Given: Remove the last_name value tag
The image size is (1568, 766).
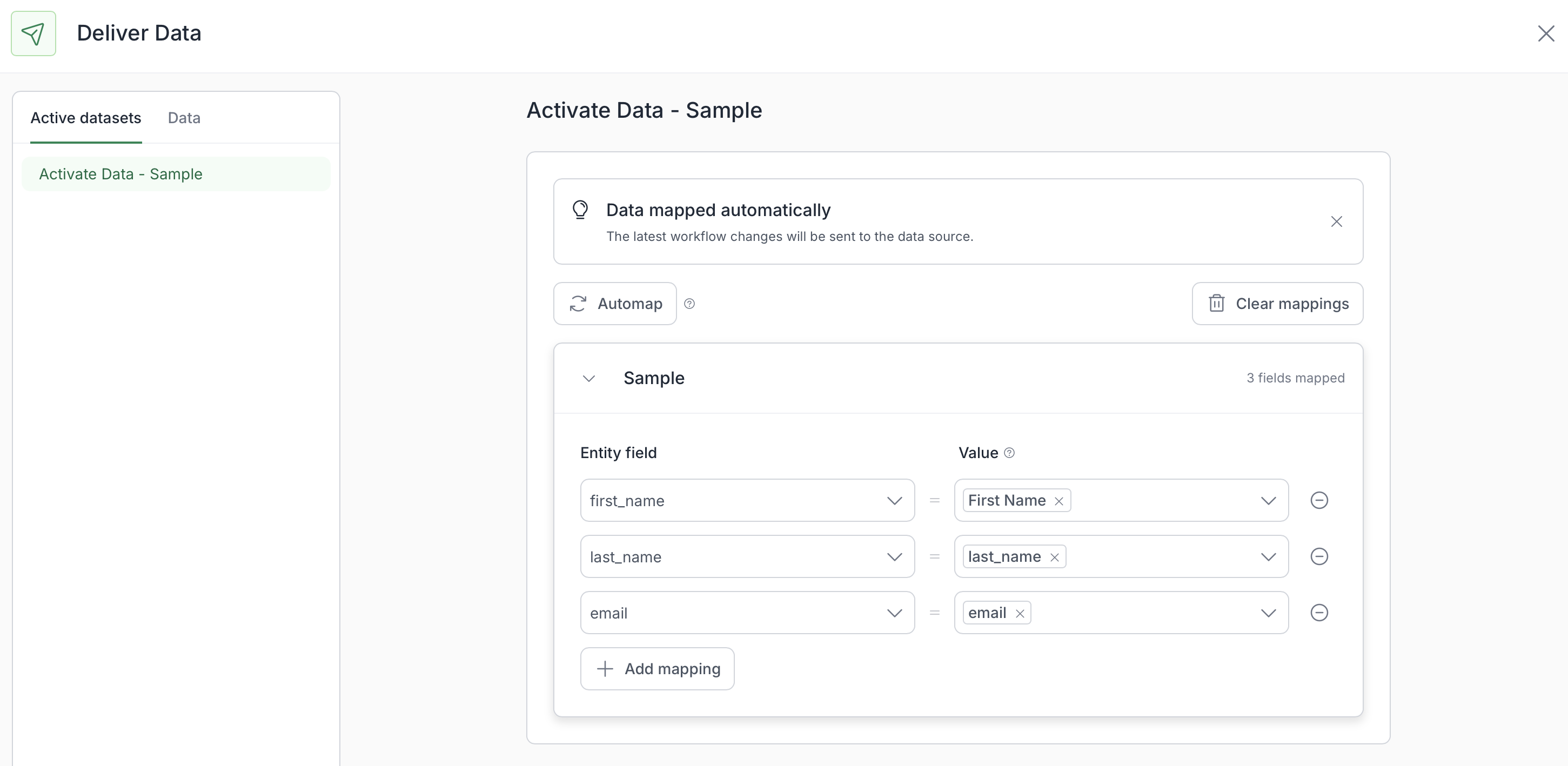Looking at the screenshot, I should click(x=1054, y=557).
